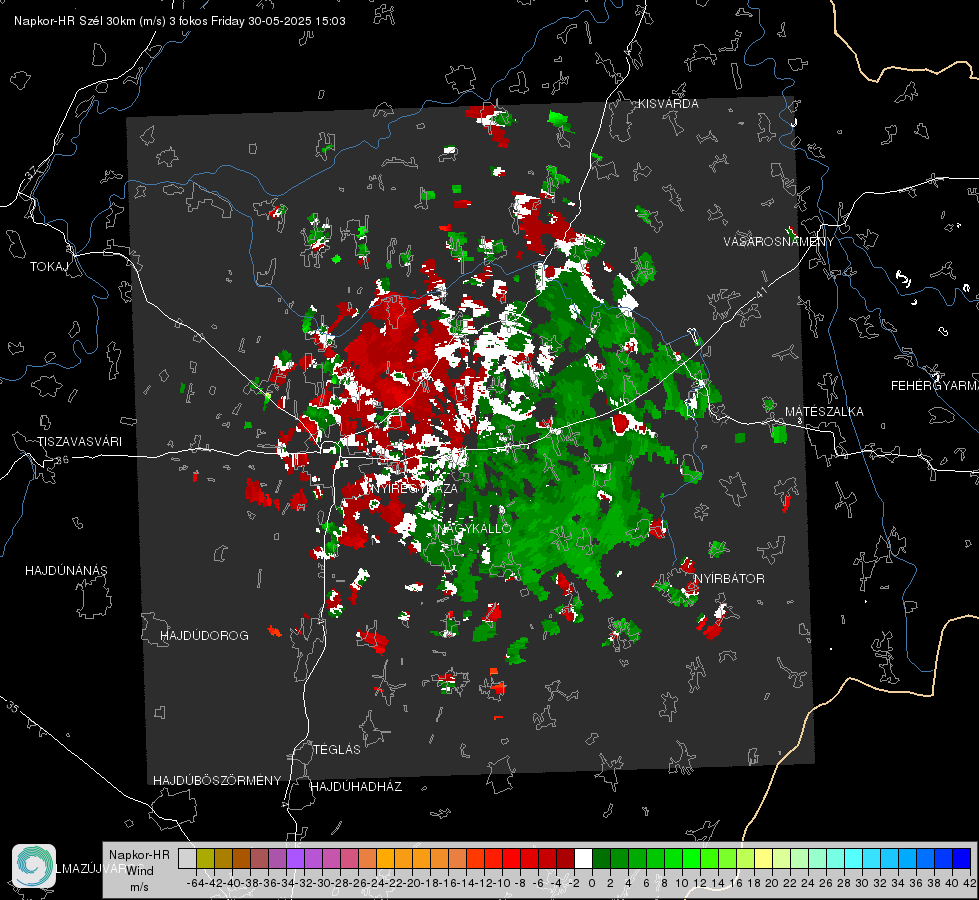
Task: Click the swirl logo icon at bottom left
Action: pyautogui.click(x=34, y=866)
